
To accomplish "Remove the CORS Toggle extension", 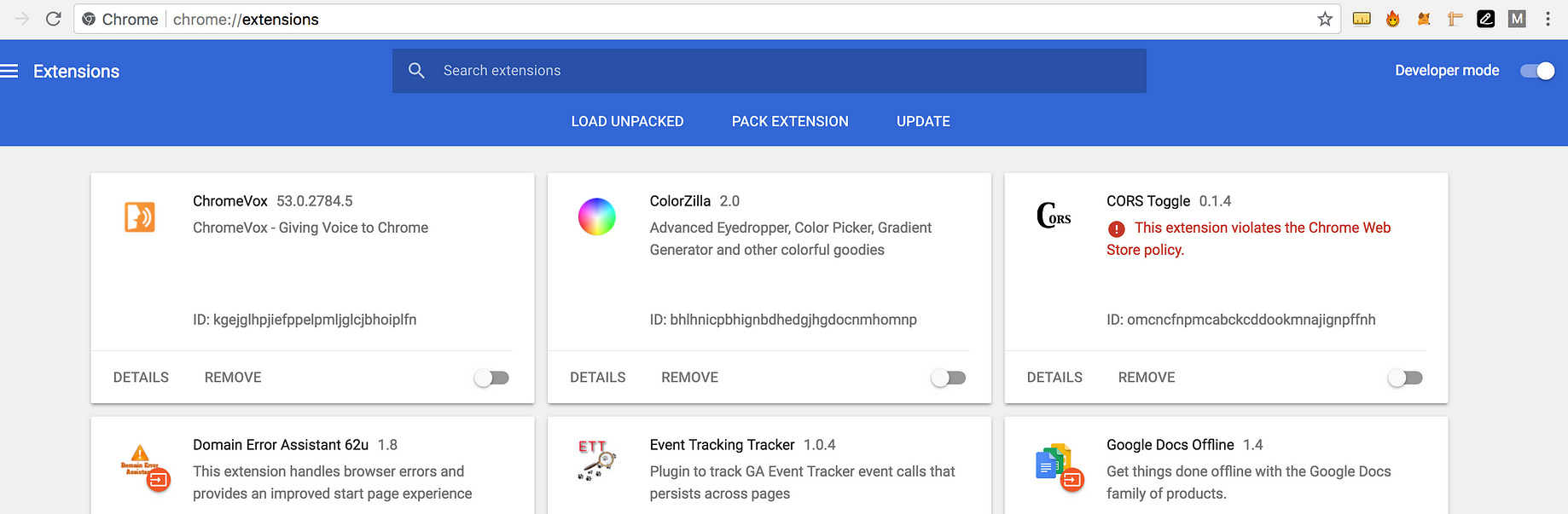I will pyautogui.click(x=1147, y=378).
